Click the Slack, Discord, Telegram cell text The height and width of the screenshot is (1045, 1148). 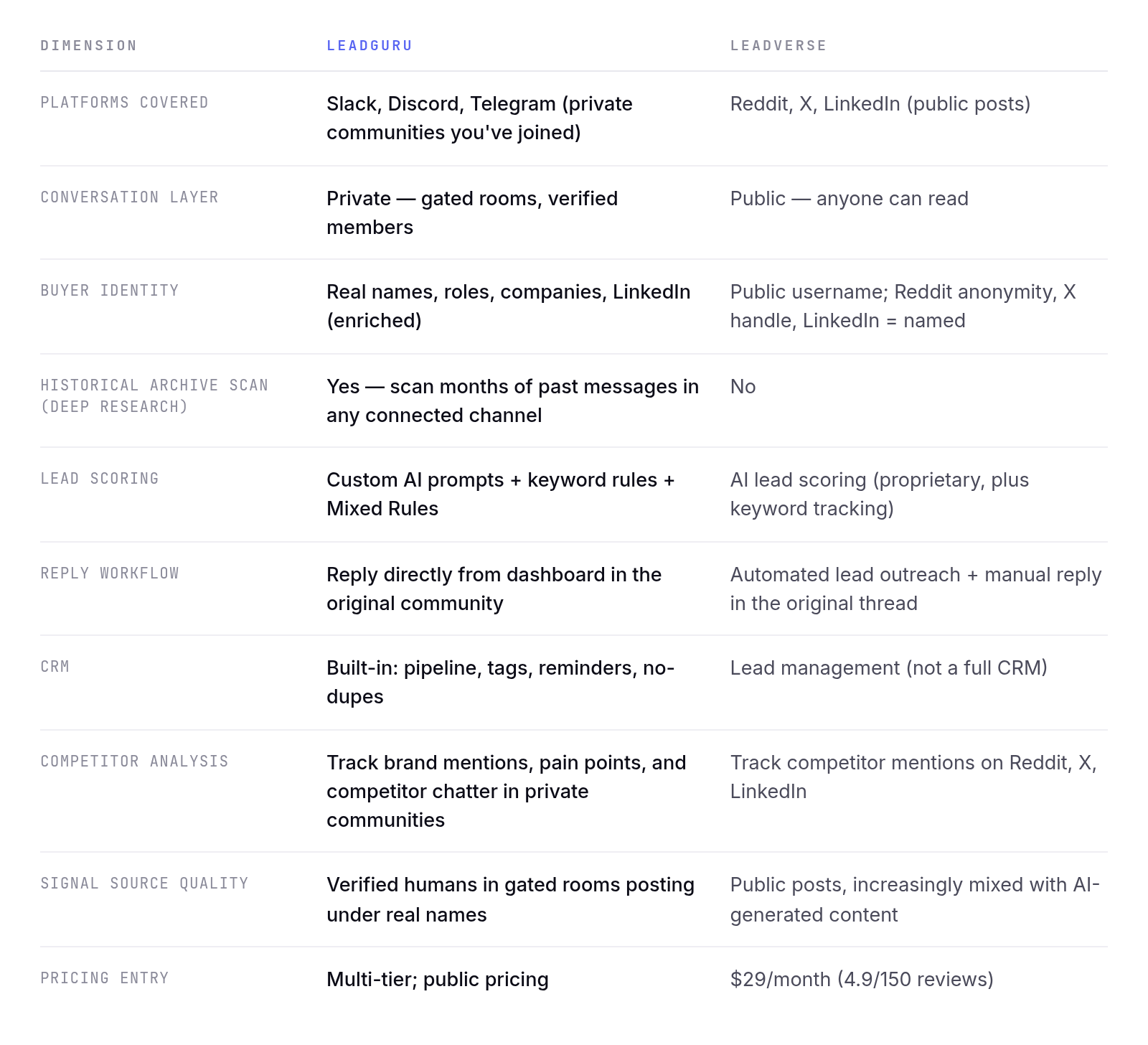pos(479,118)
